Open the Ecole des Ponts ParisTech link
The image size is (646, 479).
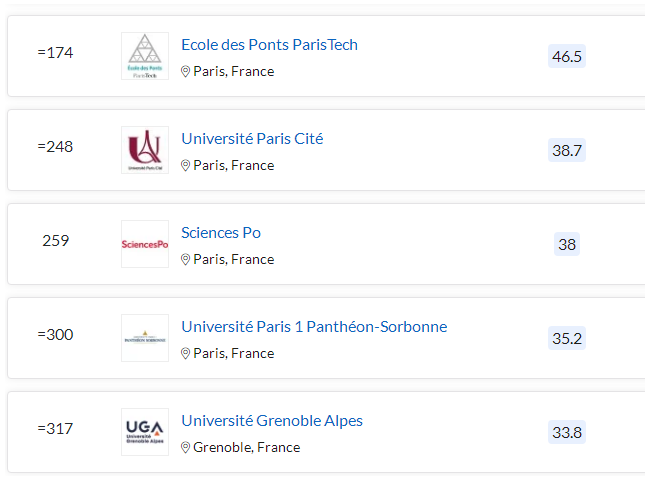coord(269,44)
